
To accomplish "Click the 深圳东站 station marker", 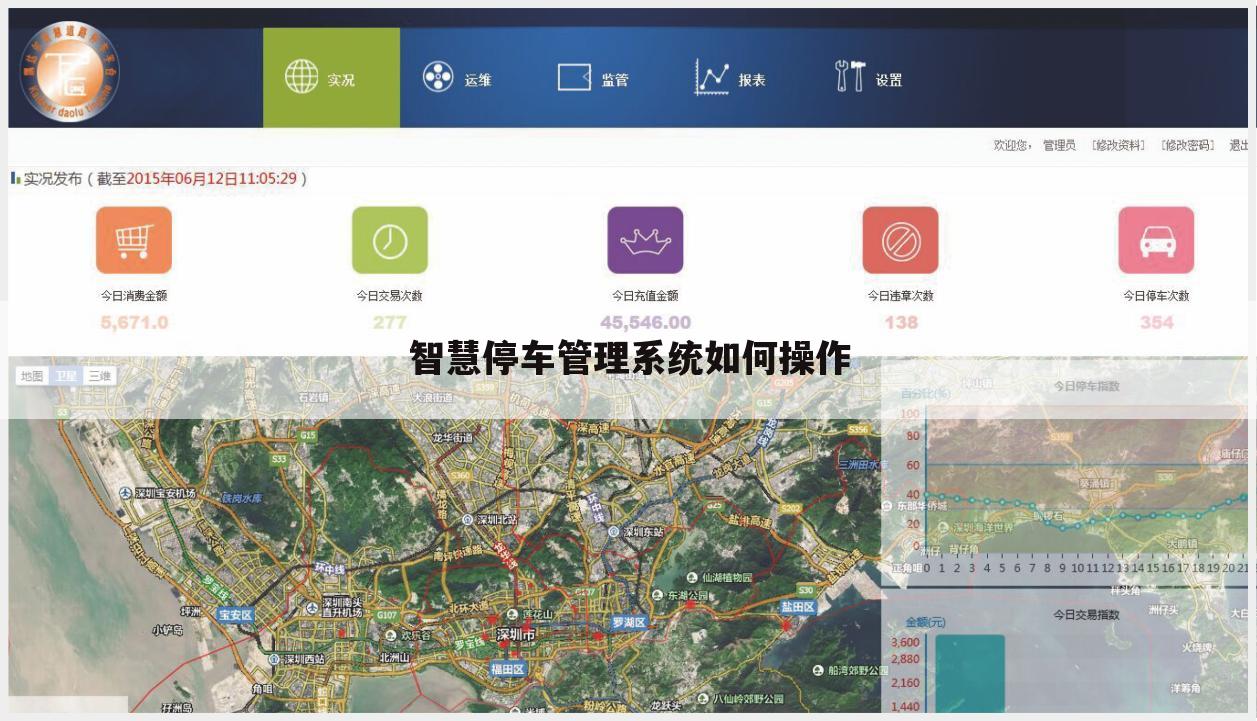I will click(637, 532).
